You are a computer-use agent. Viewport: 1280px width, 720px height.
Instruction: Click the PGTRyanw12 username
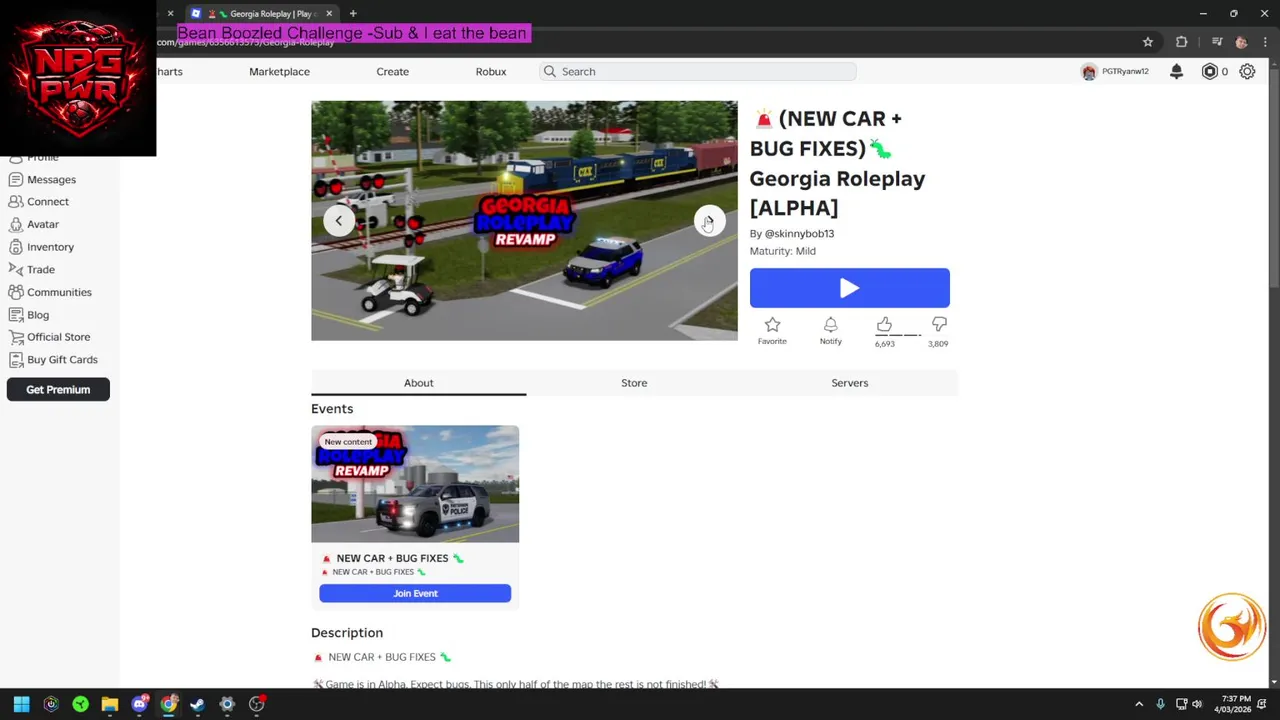[1125, 71]
